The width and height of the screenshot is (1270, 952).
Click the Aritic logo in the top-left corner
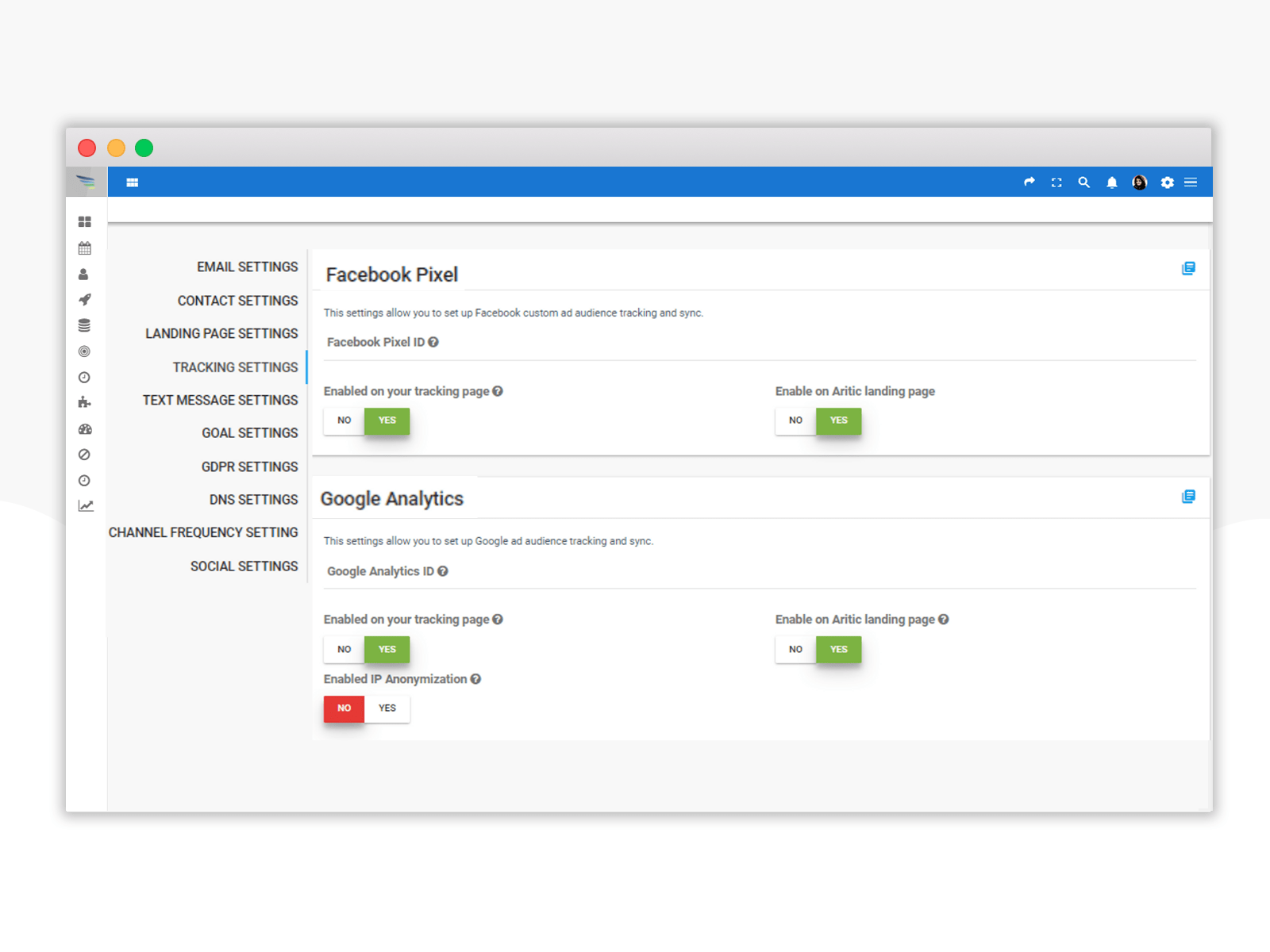coord(86,182)
